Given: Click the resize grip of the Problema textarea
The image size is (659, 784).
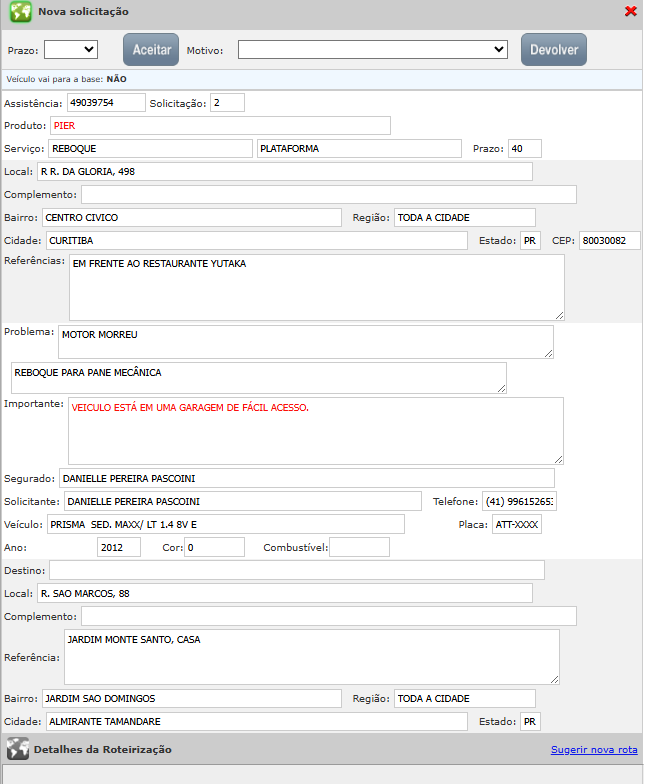Looking at the screenshot, I should [548, 354].
